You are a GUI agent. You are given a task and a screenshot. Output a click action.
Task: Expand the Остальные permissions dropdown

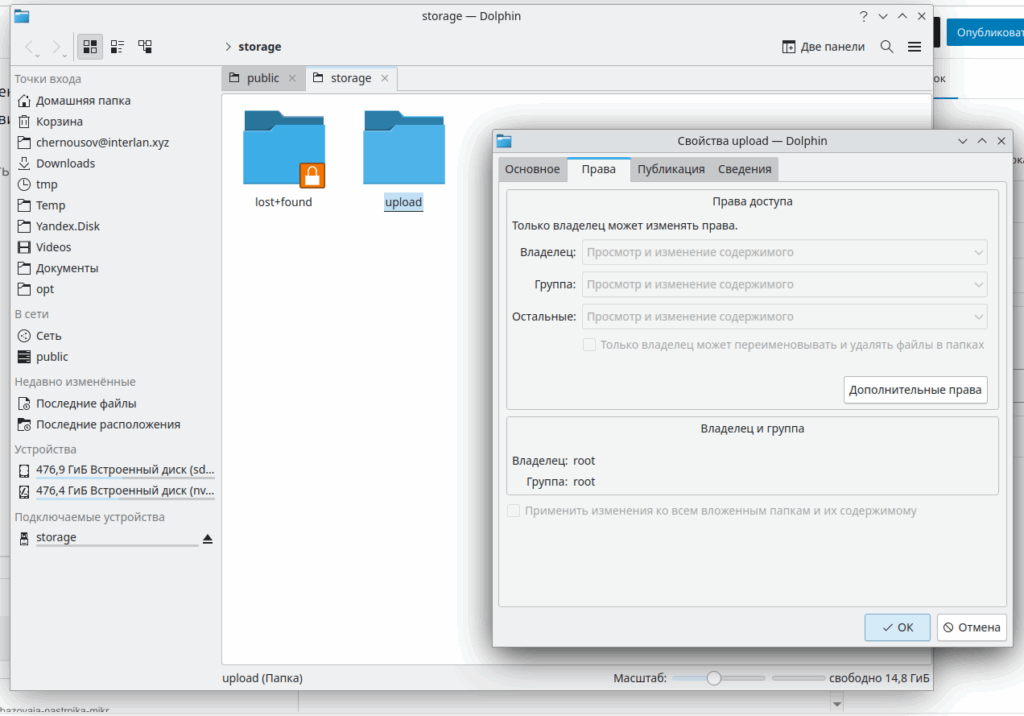click(x=785, y=317)
